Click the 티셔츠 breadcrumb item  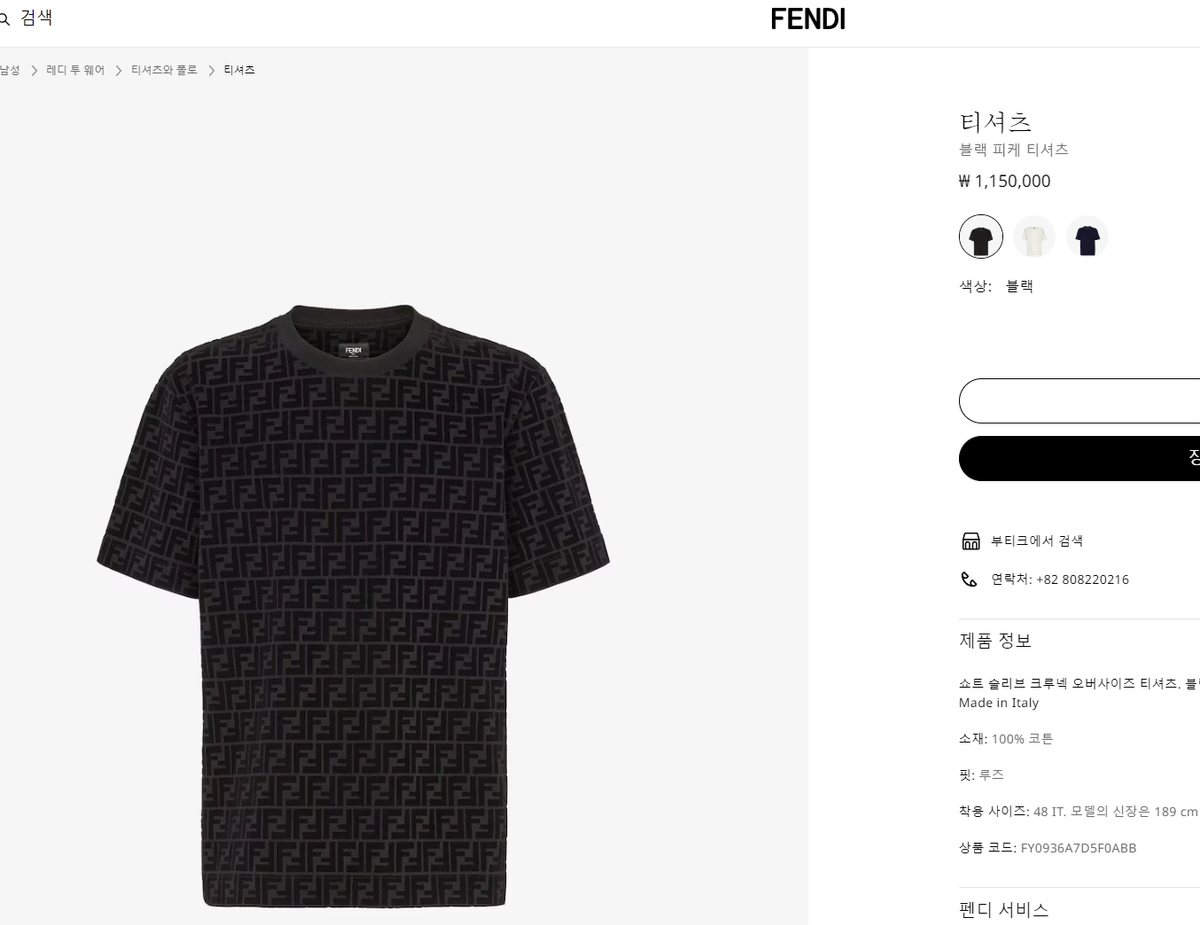(239, 70)
